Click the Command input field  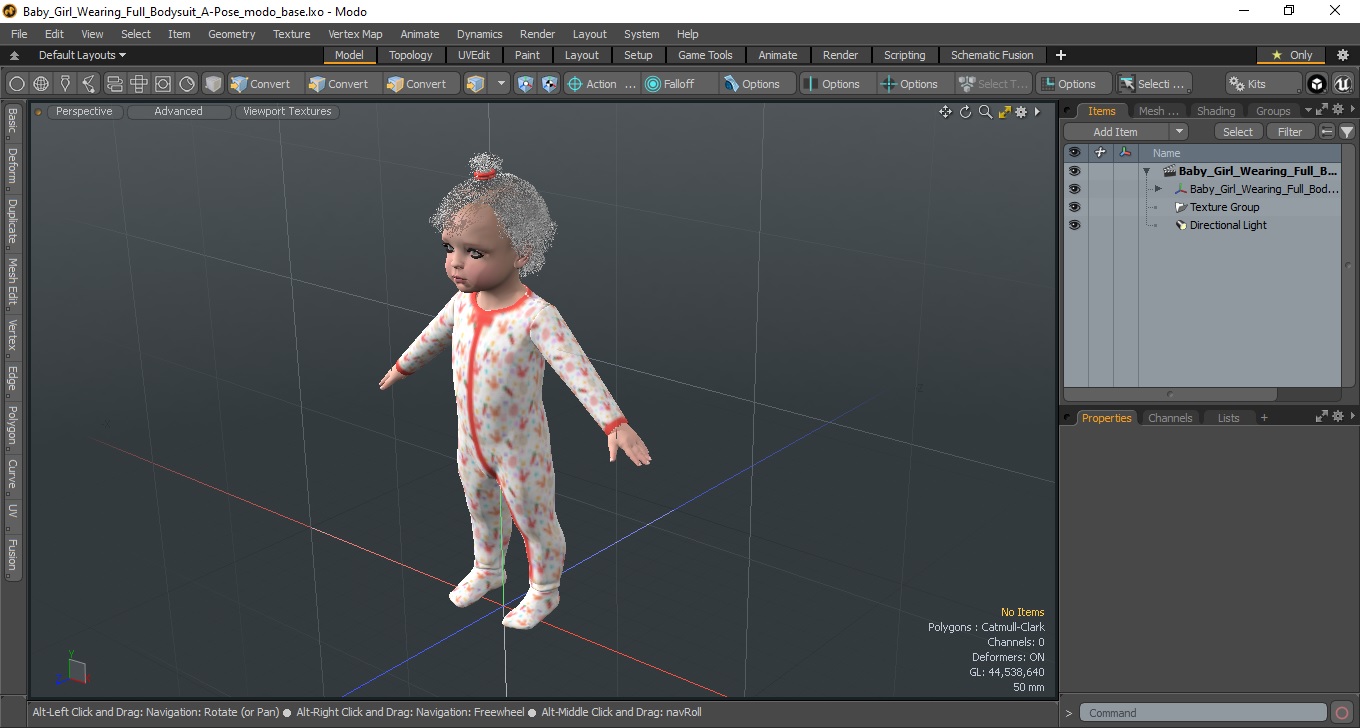click(1204, 713)
